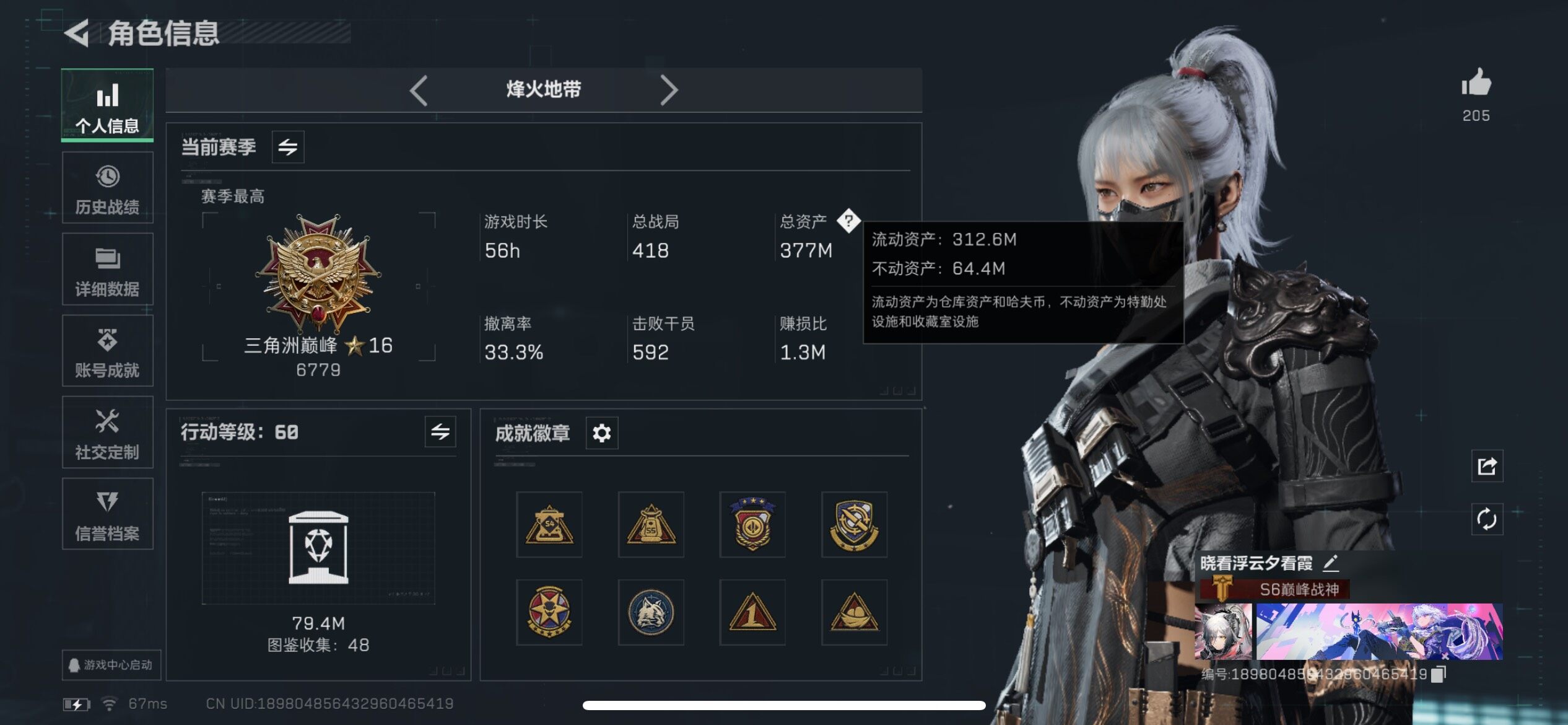Go to the previous mode with left chevron
This screenshot has height=725, width=1568.
(419, 90)
